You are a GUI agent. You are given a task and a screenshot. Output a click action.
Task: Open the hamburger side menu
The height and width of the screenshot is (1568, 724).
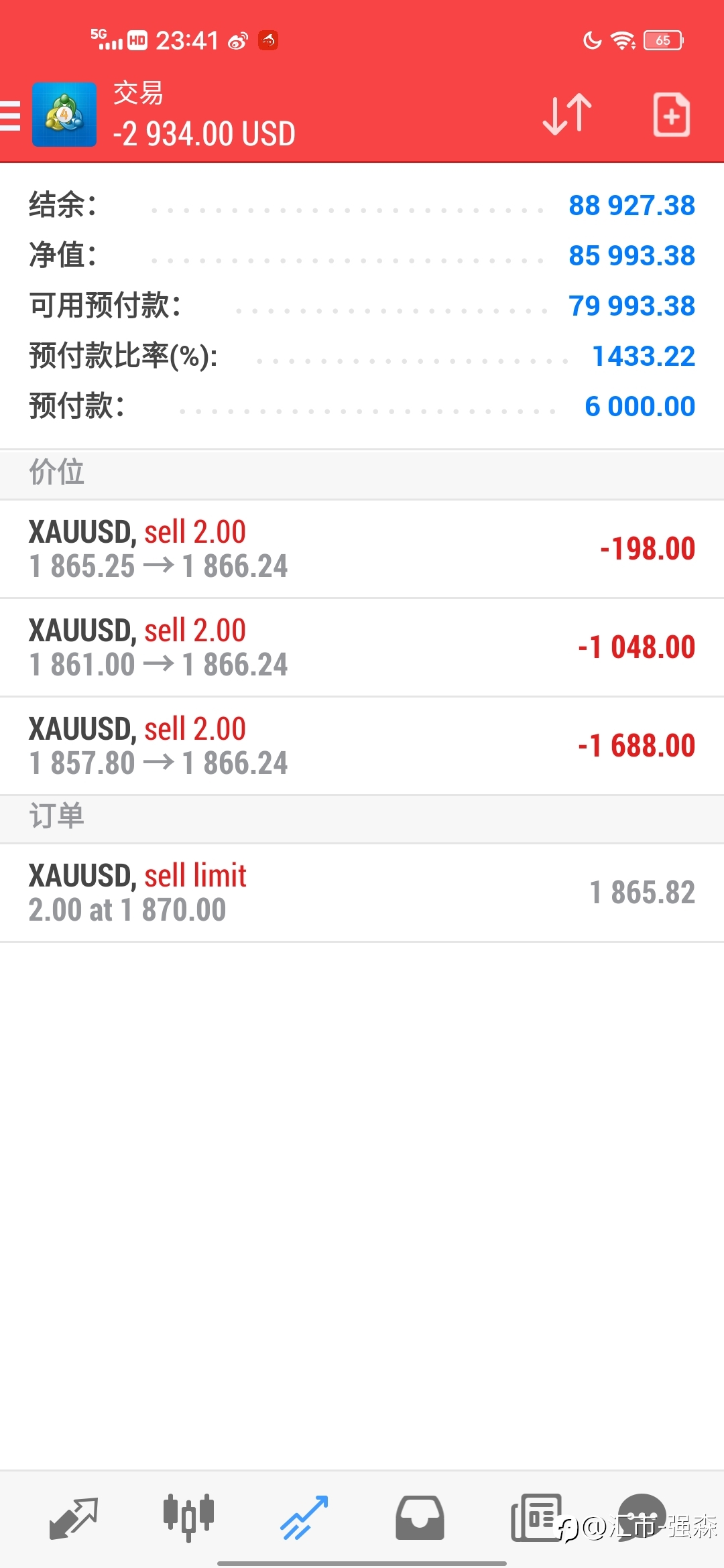point(9,115)
